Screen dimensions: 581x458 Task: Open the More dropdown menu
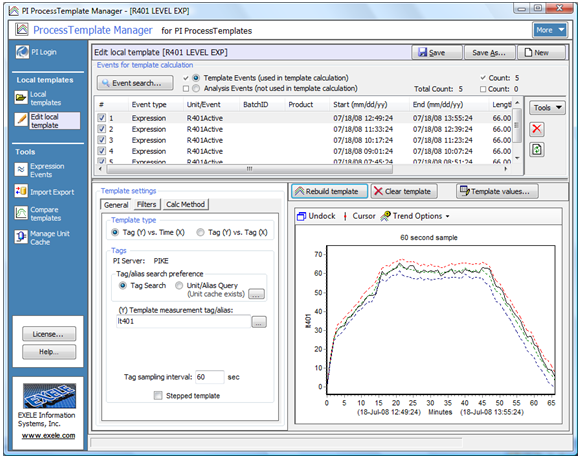pos(550,30)
